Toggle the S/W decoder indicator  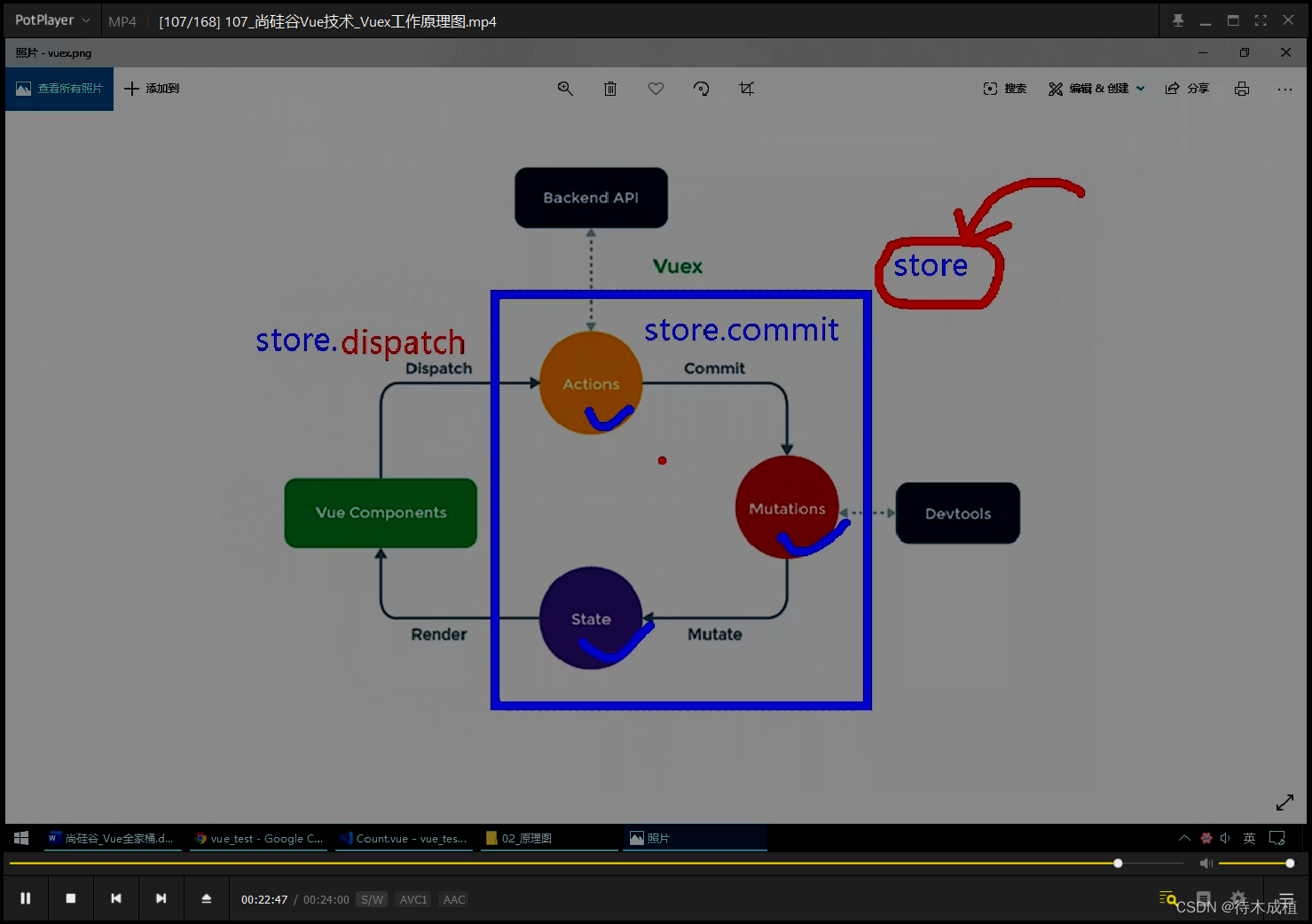(372, 899)
